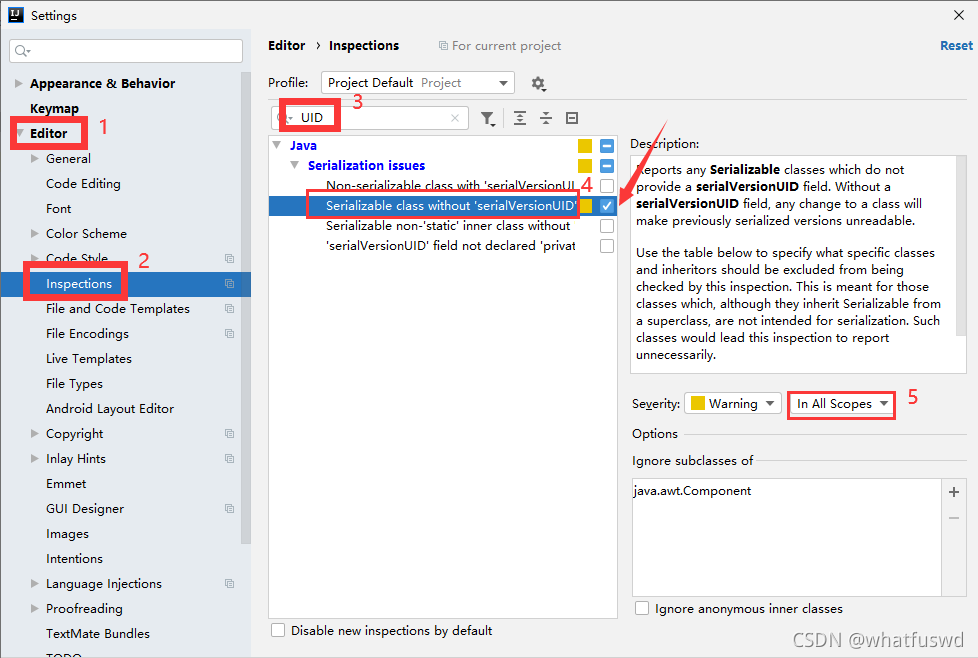Select java.awt.Component in ignore list

click(692, 491)
